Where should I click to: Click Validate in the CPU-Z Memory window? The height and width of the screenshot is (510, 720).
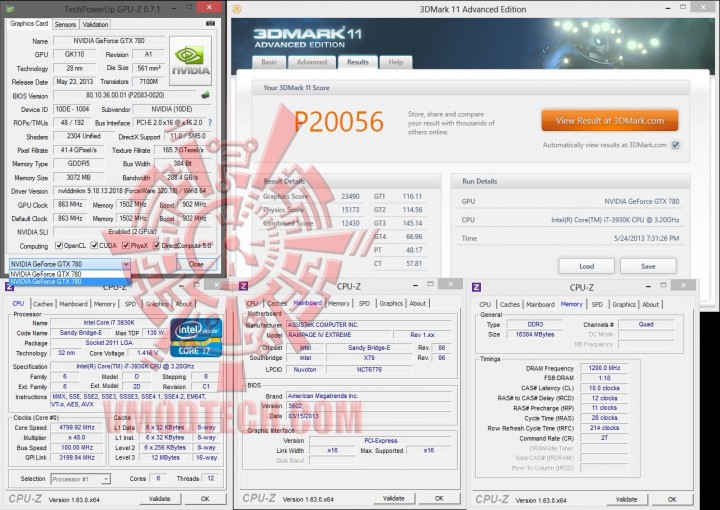click(626, 499)
